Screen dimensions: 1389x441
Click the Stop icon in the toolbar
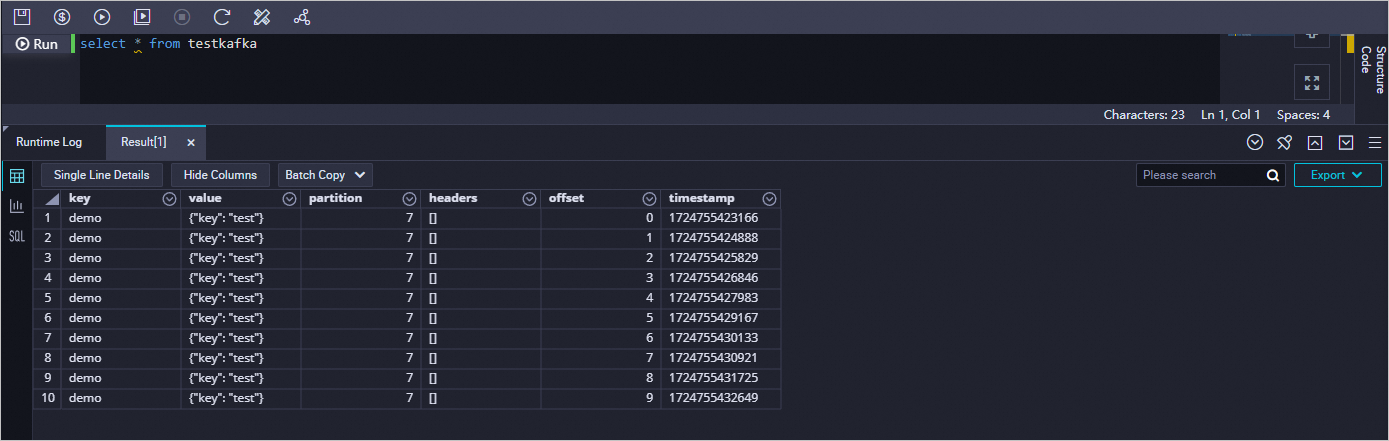pos(182,16)
